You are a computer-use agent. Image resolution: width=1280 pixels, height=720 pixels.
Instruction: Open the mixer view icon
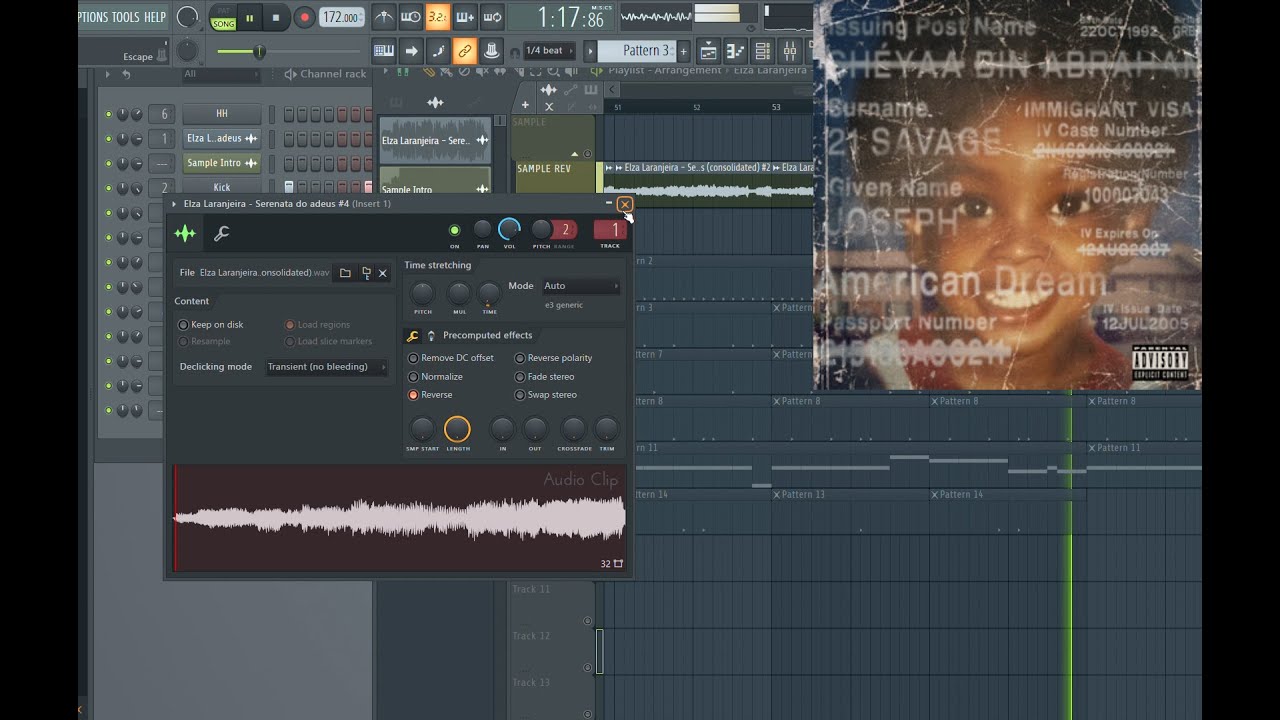point(789,51)
